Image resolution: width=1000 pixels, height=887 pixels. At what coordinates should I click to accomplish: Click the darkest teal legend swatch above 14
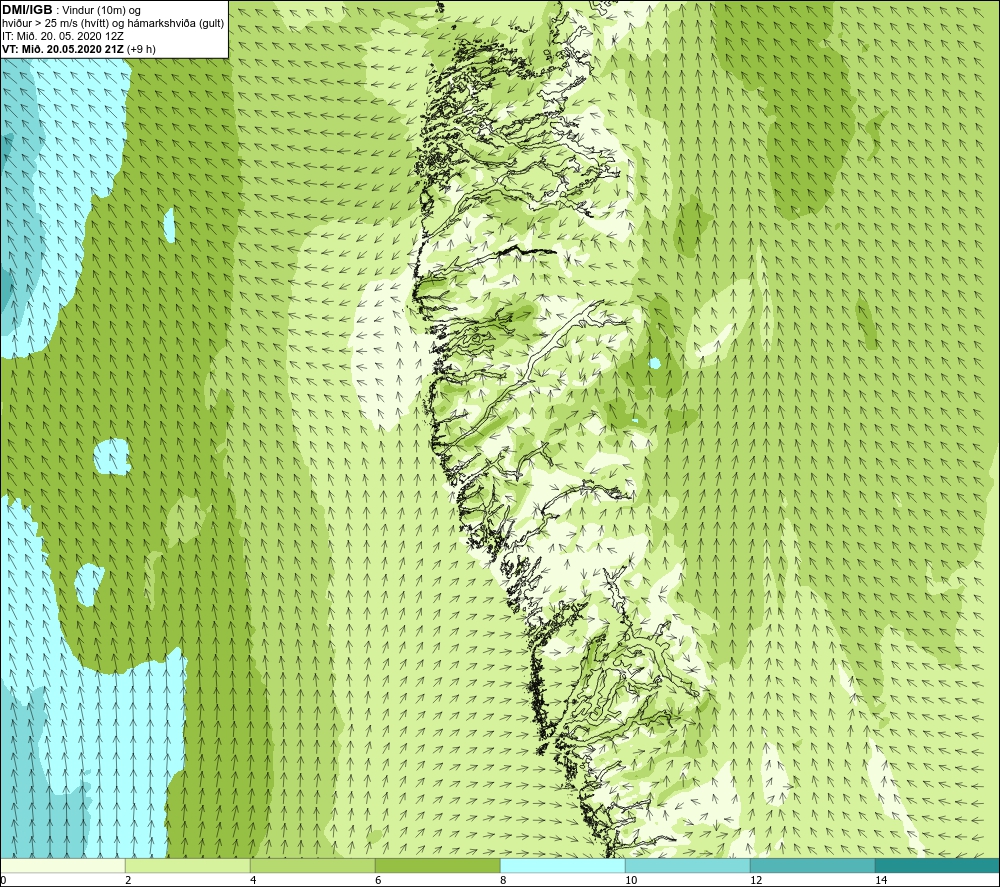[938, 866]
